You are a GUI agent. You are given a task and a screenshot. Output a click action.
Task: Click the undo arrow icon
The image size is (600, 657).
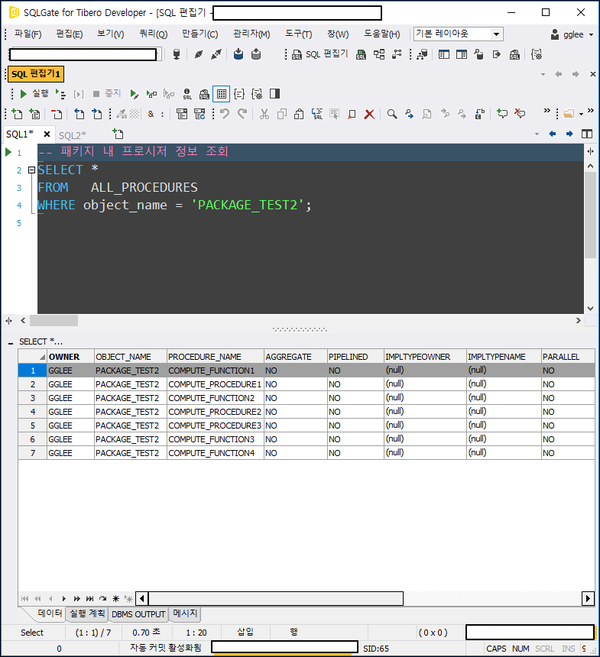(x=225, y=114)
